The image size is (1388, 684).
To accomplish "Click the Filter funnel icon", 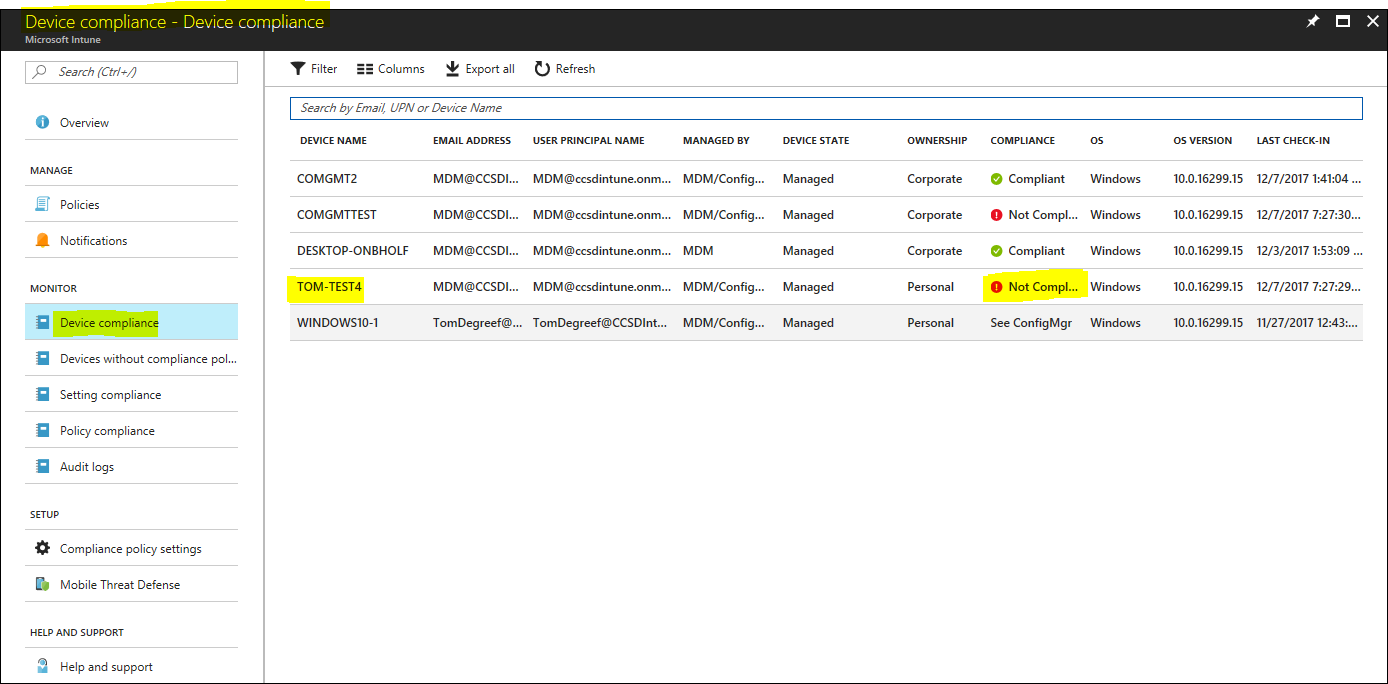I will coord(297,69).
